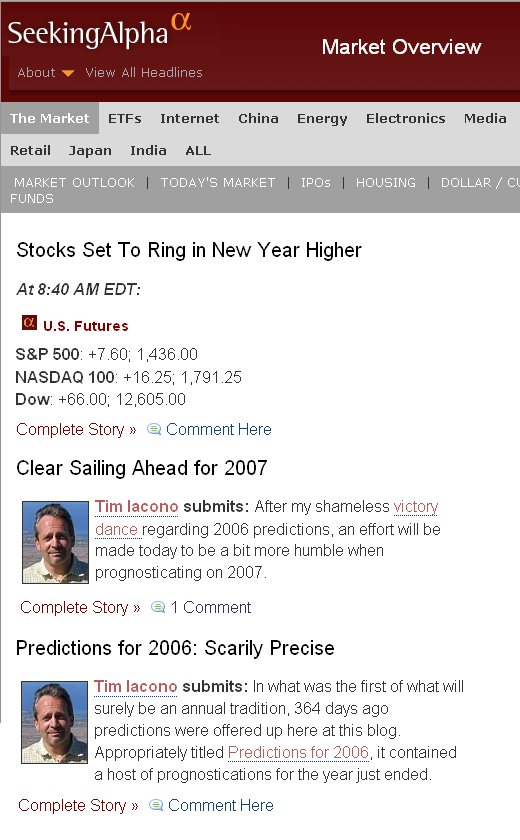Open the HOUSING subcategory

386,183
